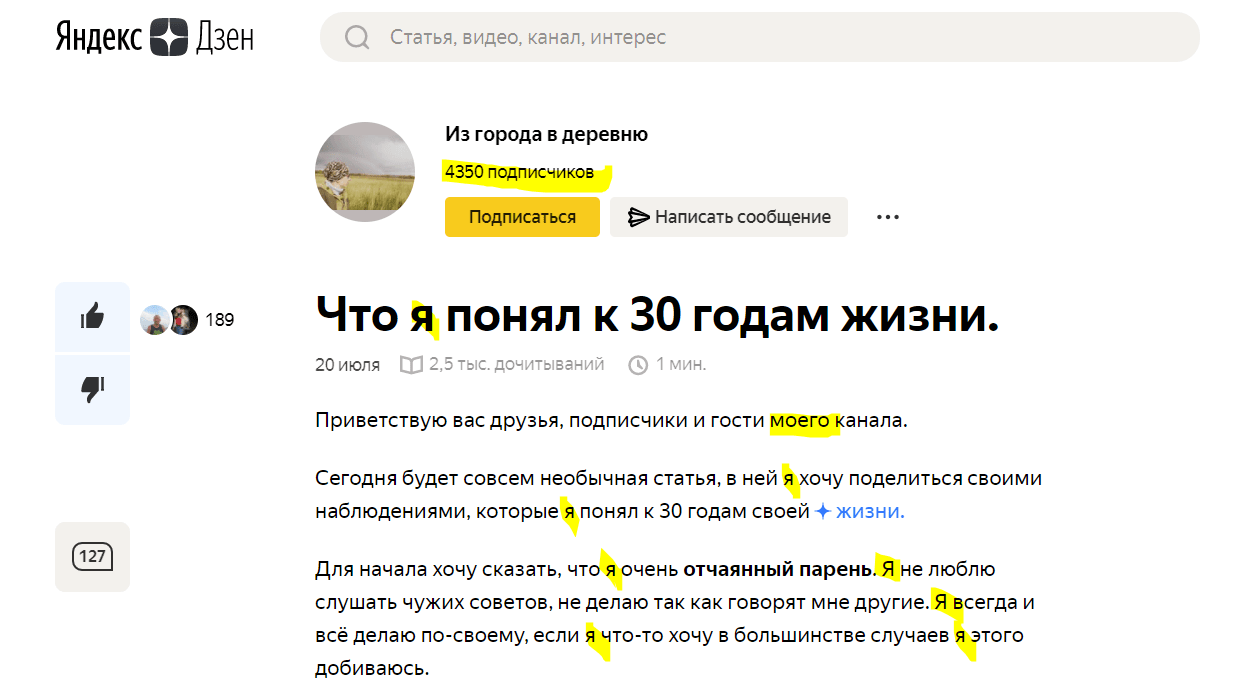
Task: Open comments via the 127 comment icon
Action: click(x=92, y=557)
